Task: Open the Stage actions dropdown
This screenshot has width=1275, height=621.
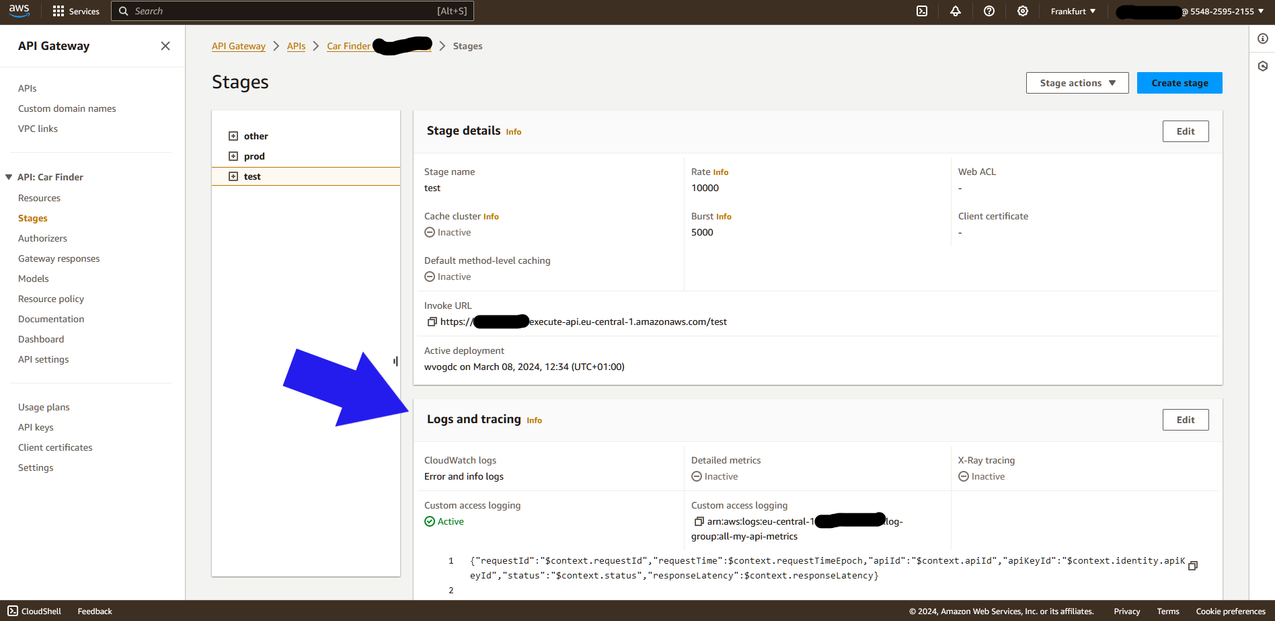Action: [1077, 83]
